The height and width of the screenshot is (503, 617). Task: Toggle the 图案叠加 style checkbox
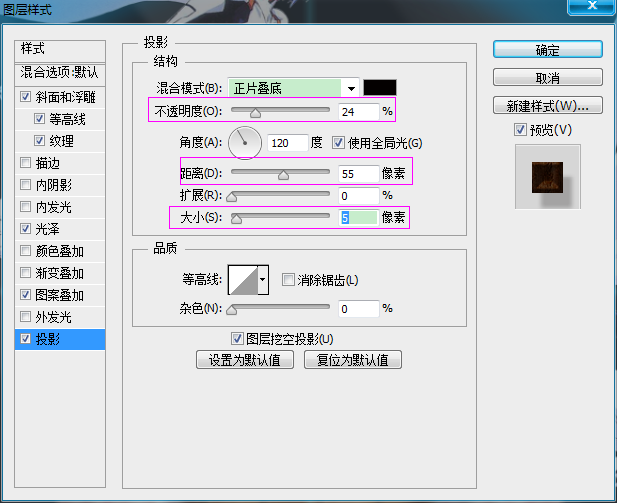click(26, 294)
